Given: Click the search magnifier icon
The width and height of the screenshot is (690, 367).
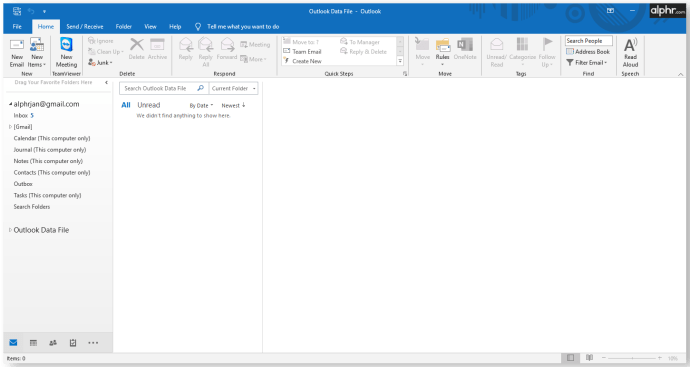Looking at the screenshot, I should point(200,88).
